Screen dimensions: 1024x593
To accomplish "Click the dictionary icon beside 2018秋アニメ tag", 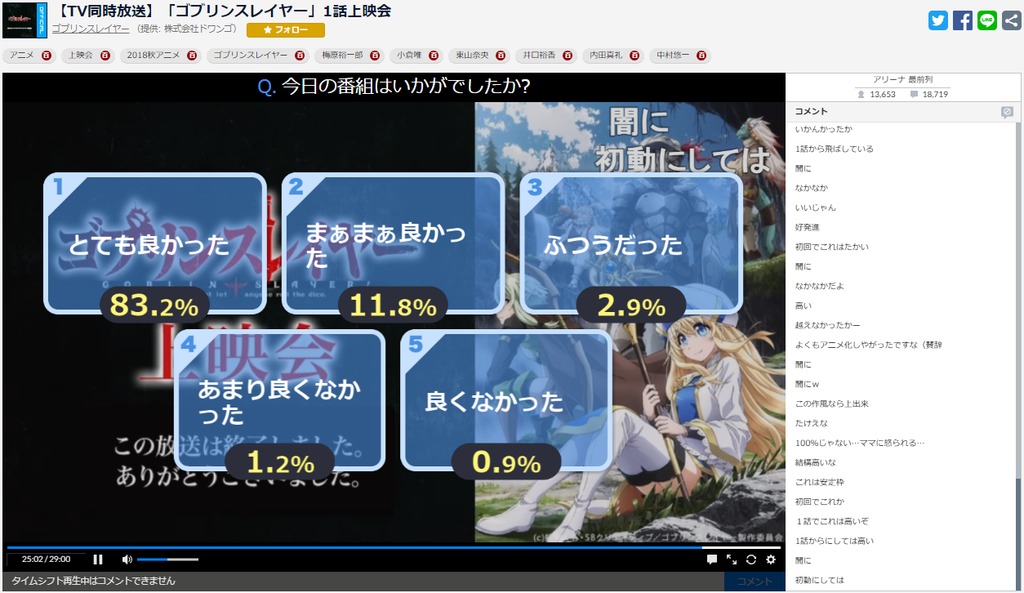I will pos(191,56).
